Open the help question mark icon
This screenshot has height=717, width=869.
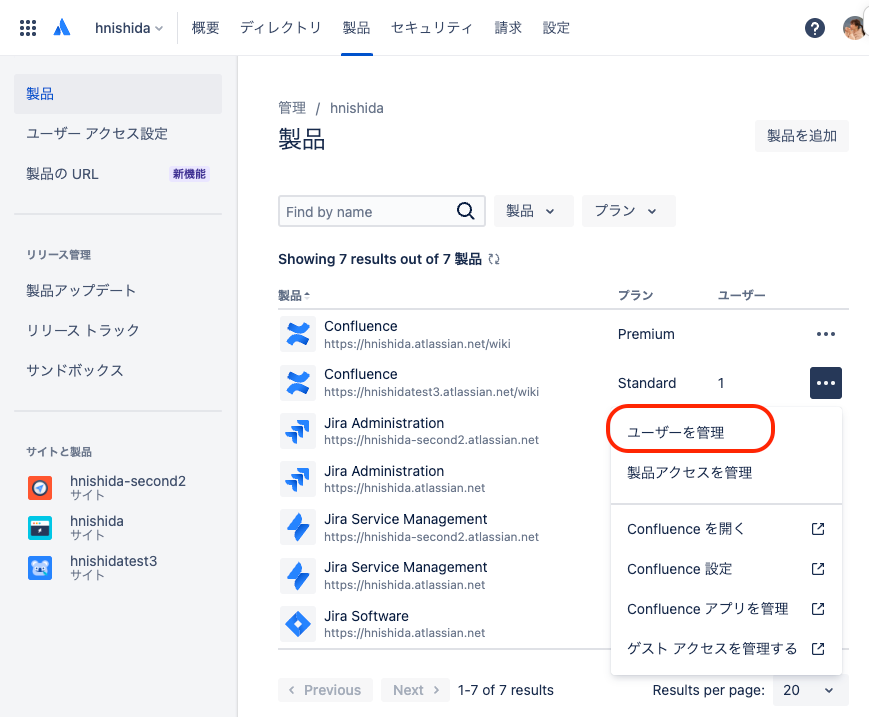(x=815, y=28)
